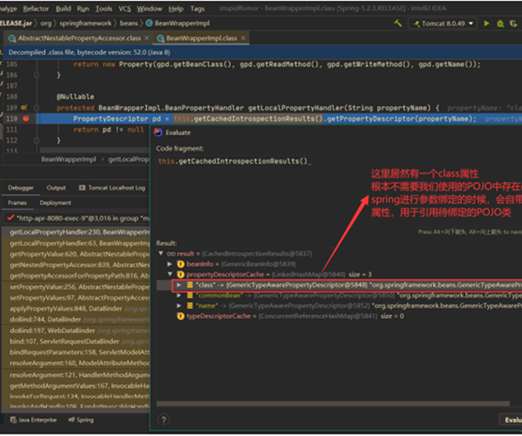Viewport: 522px width, 436px height.
Task: Click the propertyDescriptorCache field icon
Action: (x=180, y=274)
